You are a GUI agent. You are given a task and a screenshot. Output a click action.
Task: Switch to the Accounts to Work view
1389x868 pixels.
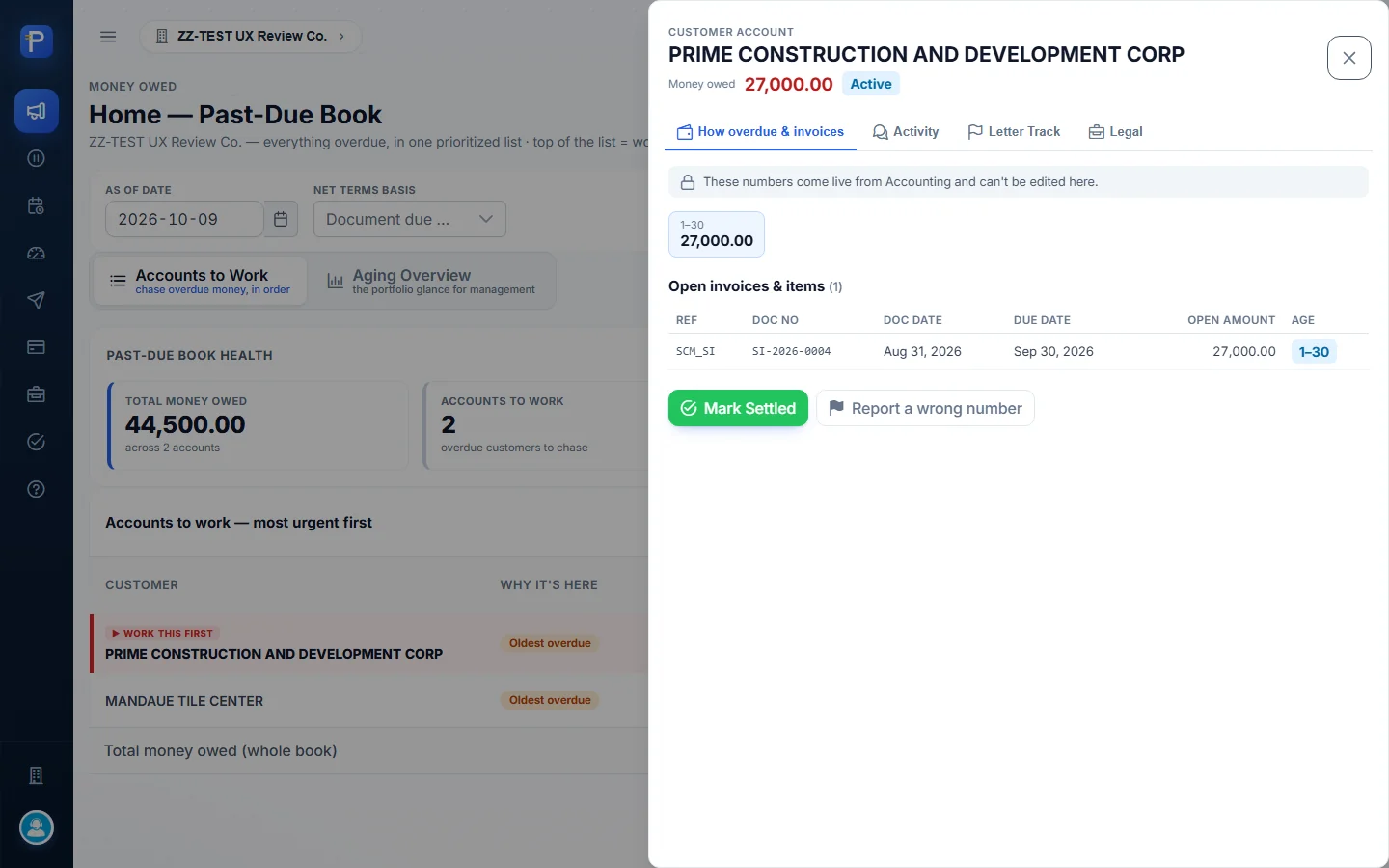tap(200, 281)
